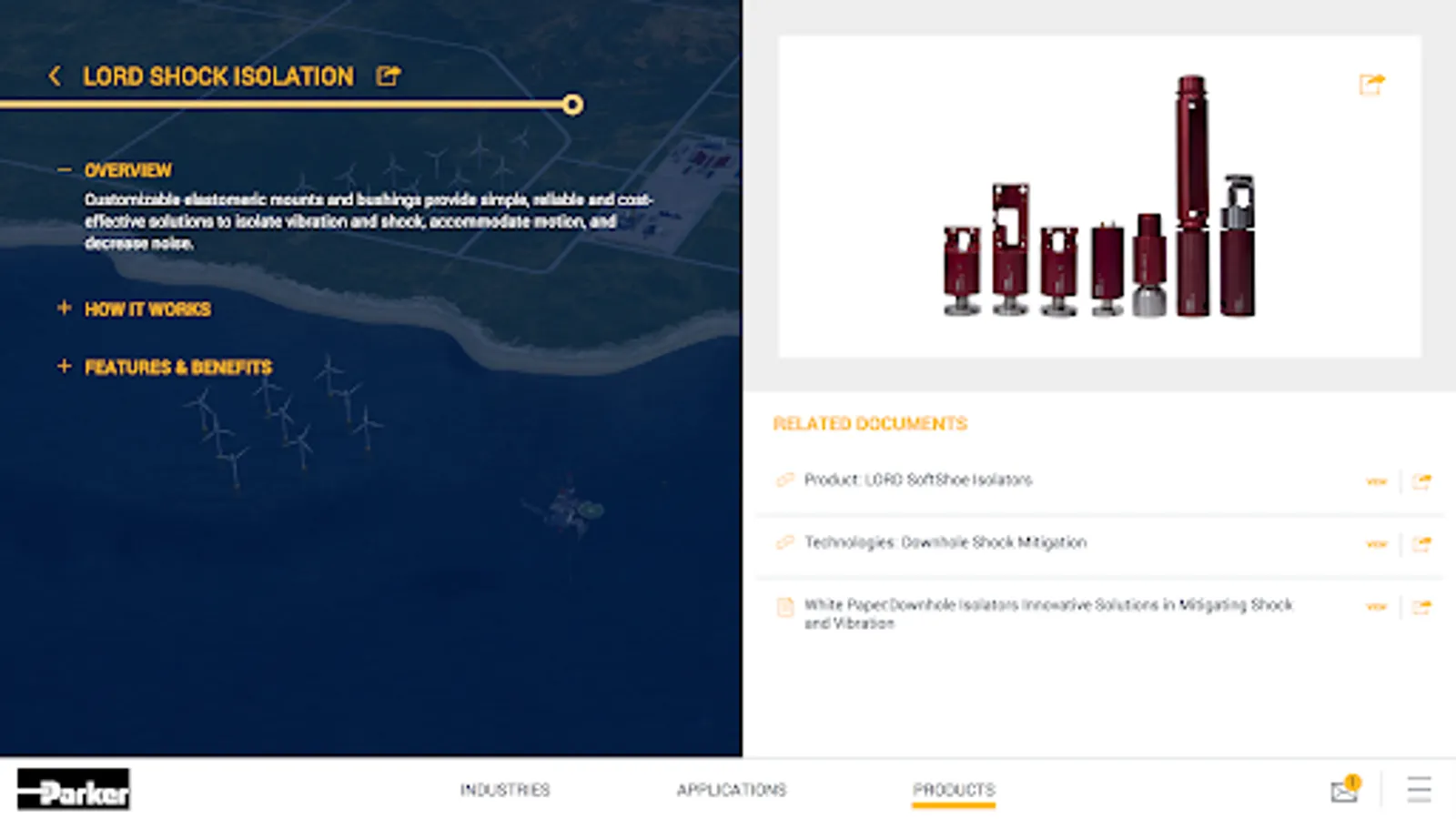Viewport: 1456px width, 819px height.
Task: Share the product image using its corner icon
Action: (1371, 85)
